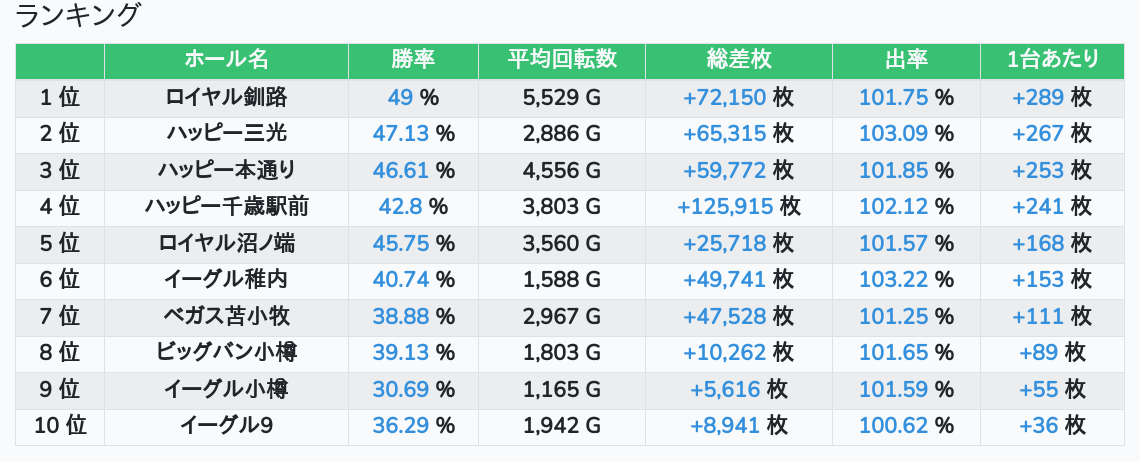The height and width of the screenshot is (462, 1140).
Task: Click the ビッグバン小樽 hall name
Action: (226, 353)
